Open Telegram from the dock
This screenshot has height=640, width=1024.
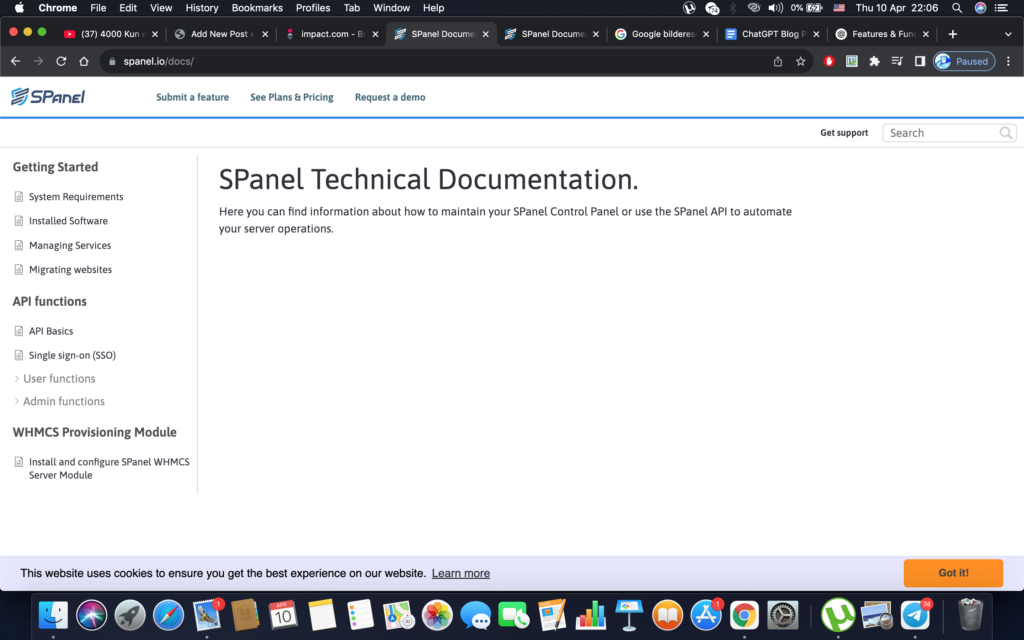point(915,615)
